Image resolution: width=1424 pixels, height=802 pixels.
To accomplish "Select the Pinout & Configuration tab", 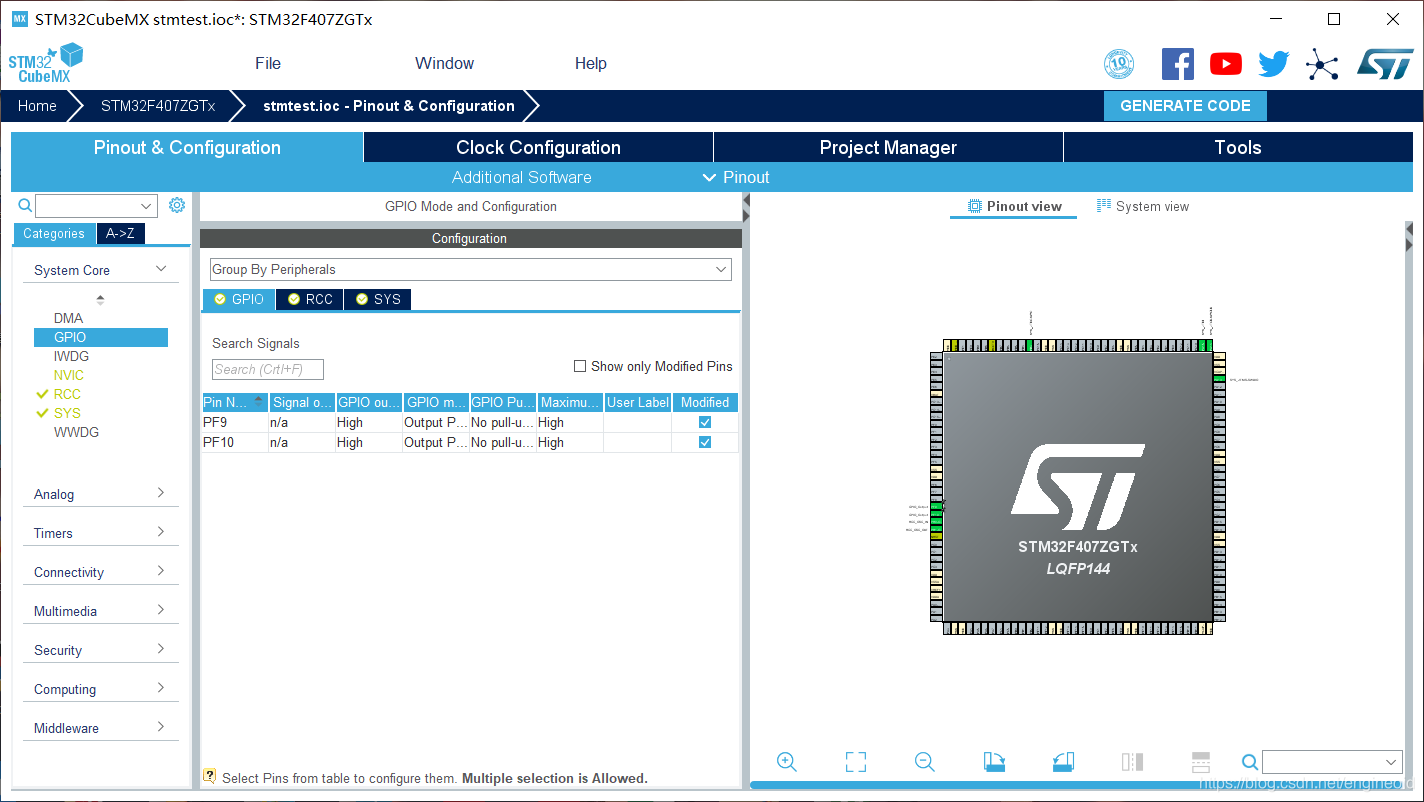I will pos(187,147).
